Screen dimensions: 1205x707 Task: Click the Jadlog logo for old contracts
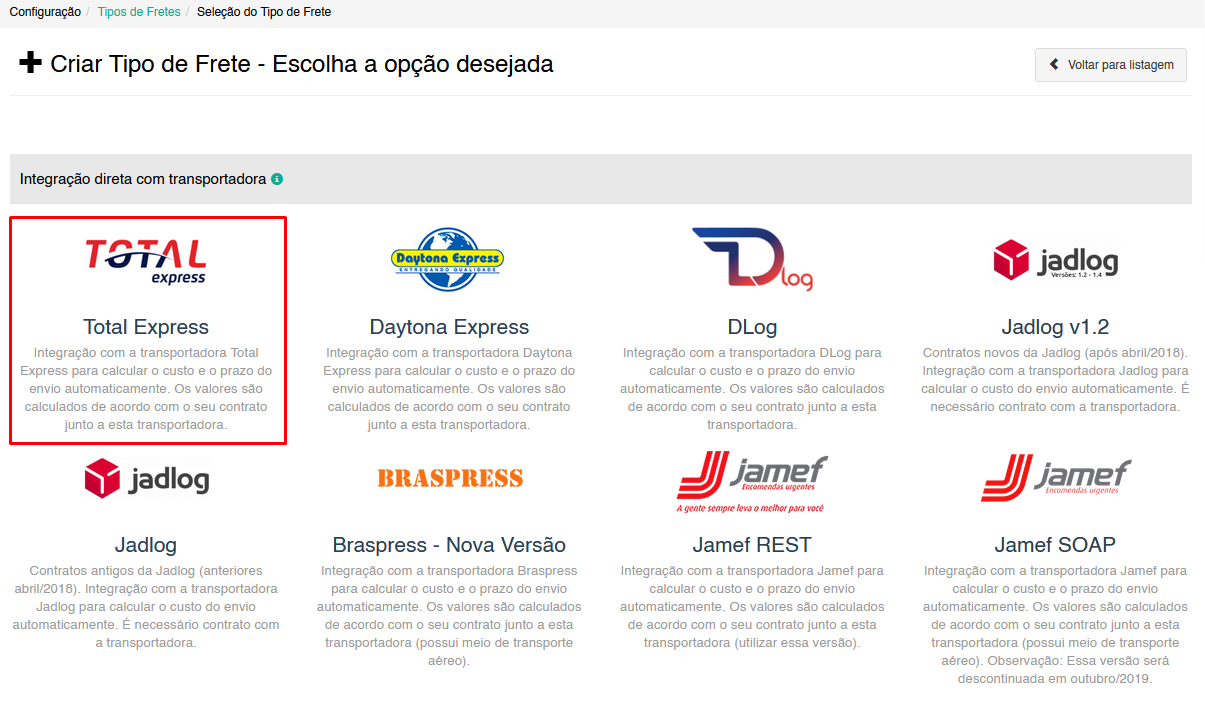(147, 478)
